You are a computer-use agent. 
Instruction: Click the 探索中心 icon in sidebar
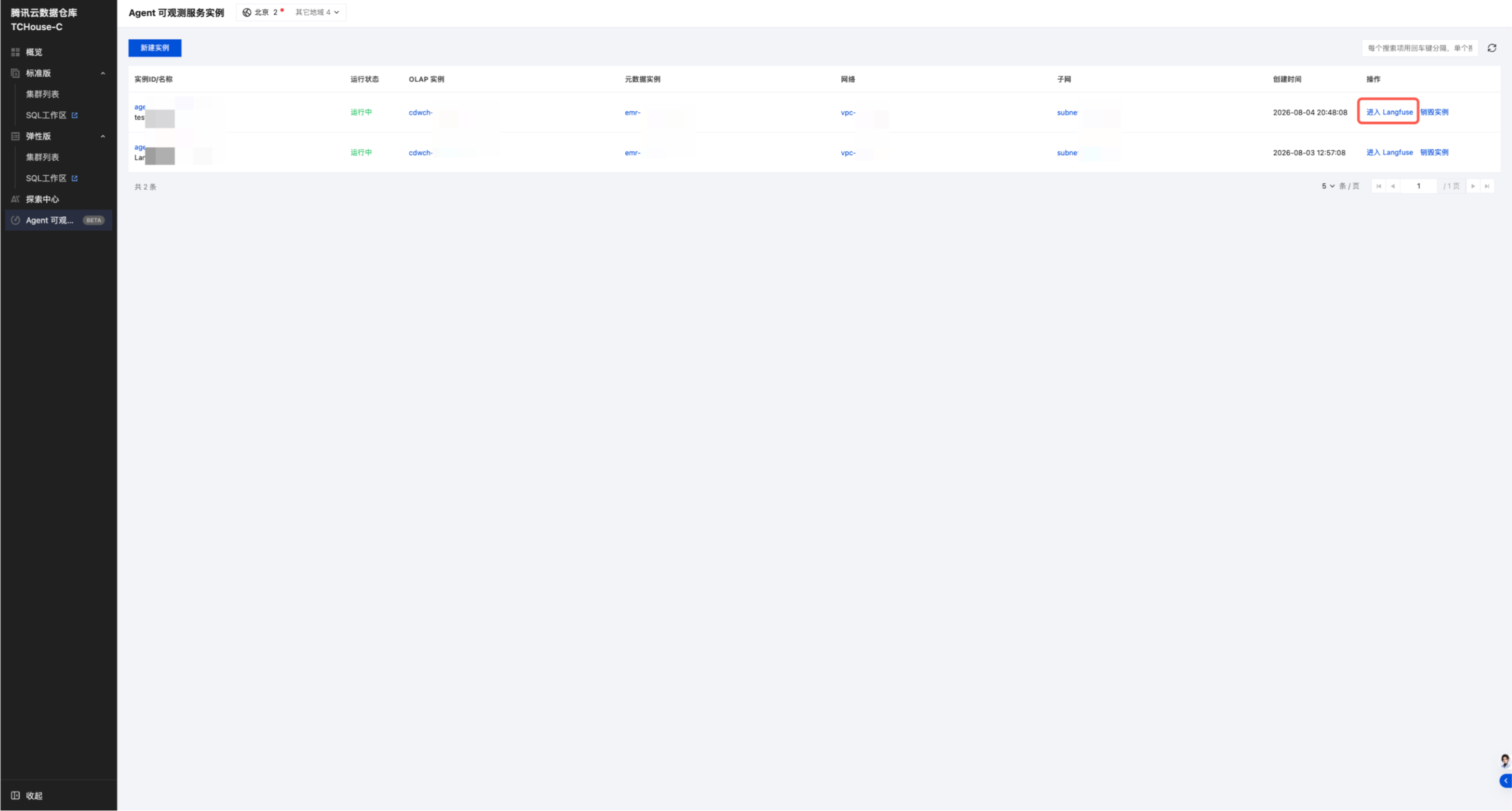click(x=15, y=199)
